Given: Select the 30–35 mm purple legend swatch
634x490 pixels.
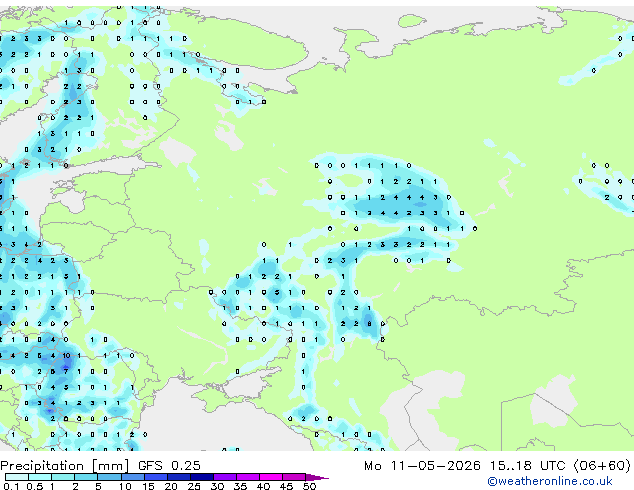Looking at the screenshot, I should click(x=225, y=477).
